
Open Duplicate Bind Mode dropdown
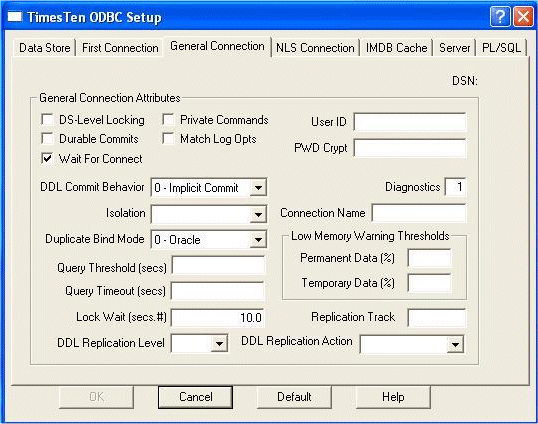[x=258, y=239]
